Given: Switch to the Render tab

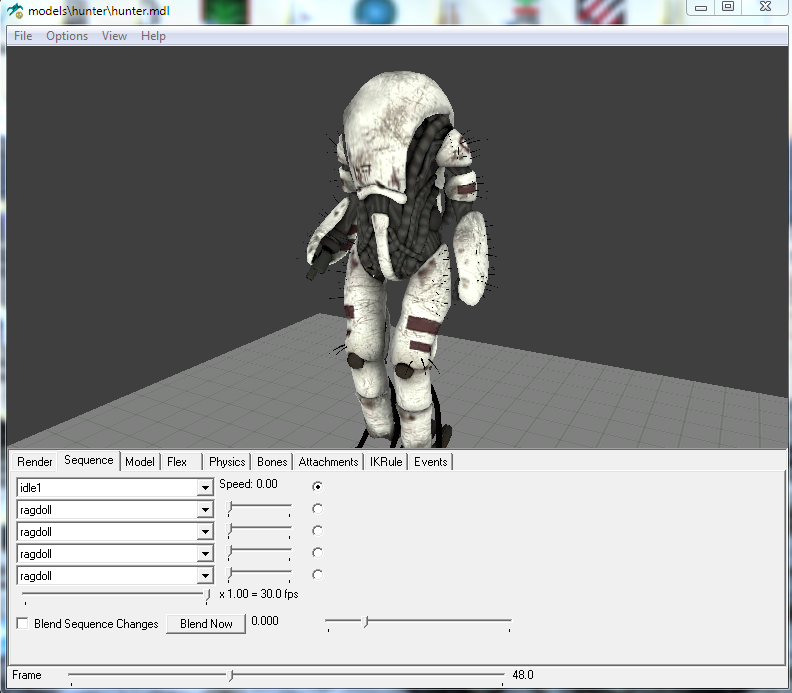Looking at the screenshot, I should [34, 462].
